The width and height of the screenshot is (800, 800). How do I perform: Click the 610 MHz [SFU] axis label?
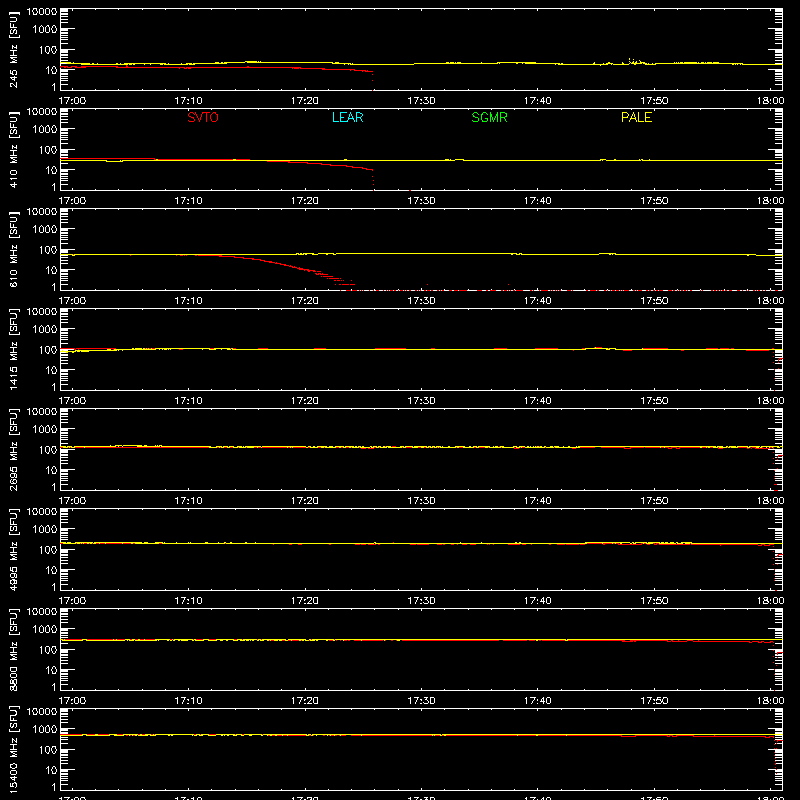click(13, 250)
